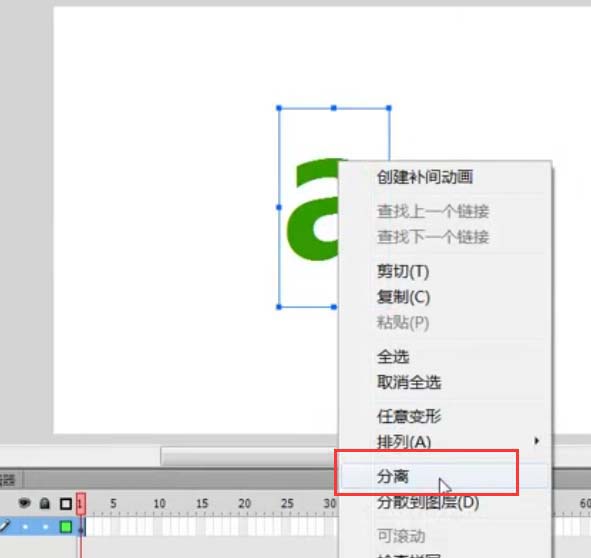Click 查找下一个链接 entry
This screenshot has height=558, width=591.
point(433,237)
